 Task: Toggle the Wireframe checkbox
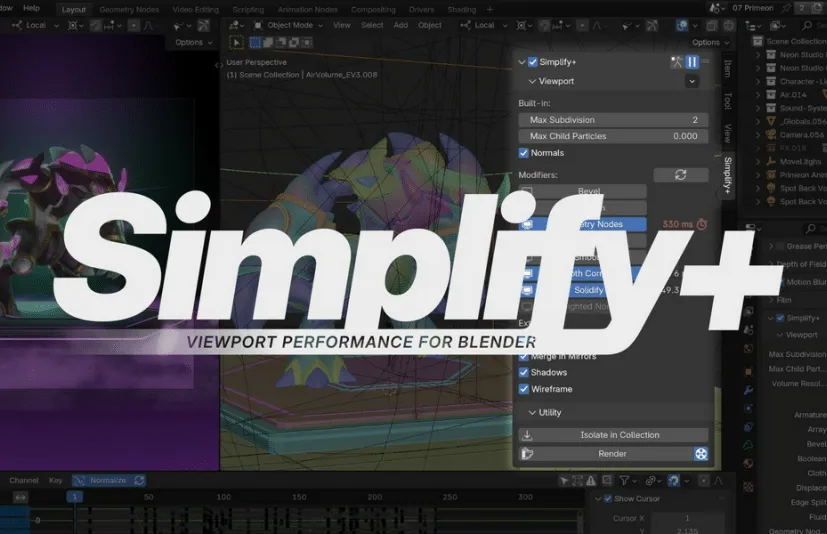[x=524, y=389]
